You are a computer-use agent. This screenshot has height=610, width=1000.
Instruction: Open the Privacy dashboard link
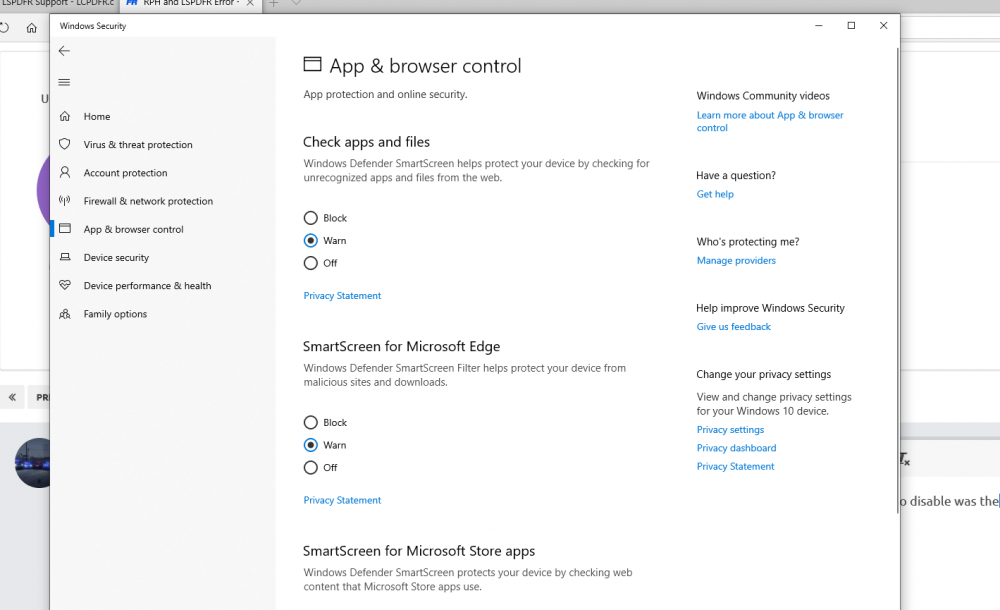[x=736, y=448]
